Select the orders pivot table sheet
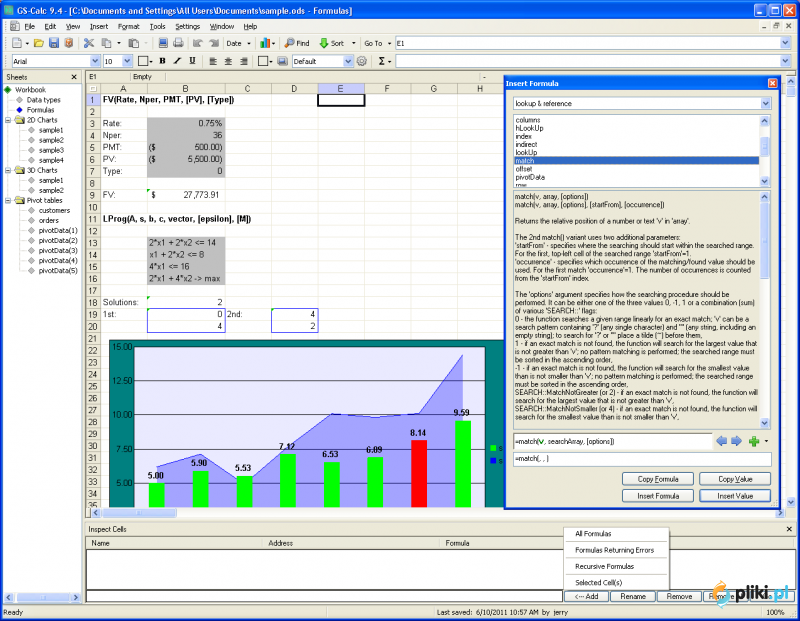 pyautogui.click(x=48, y=220)
